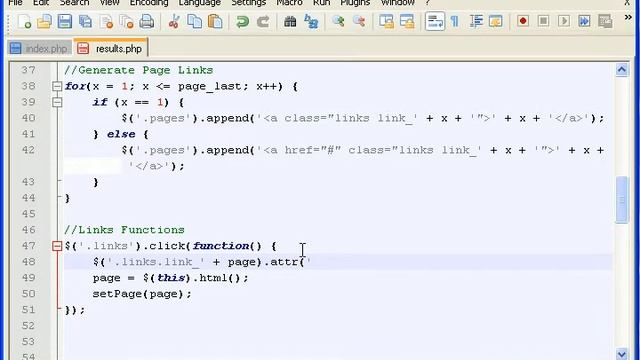Collapse the click function fold at line 47
The width and height of the screenshot is (640, 360).
[57, 246]
